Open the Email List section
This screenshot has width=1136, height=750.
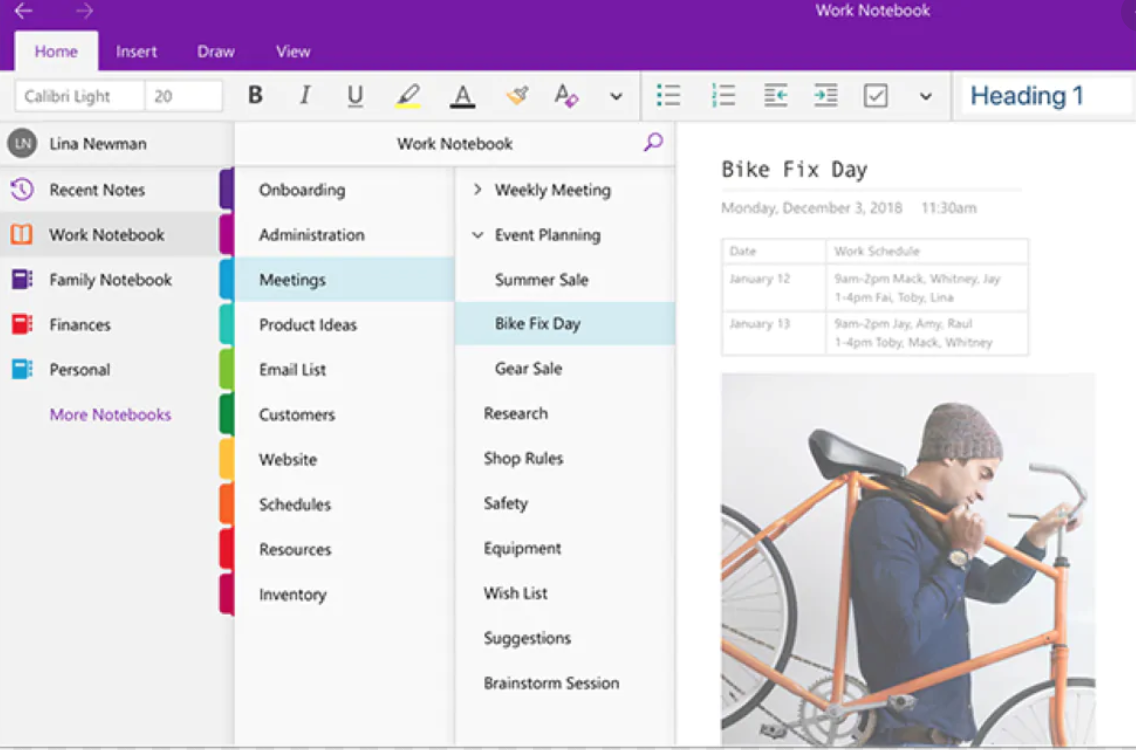(x=345, y=370)
